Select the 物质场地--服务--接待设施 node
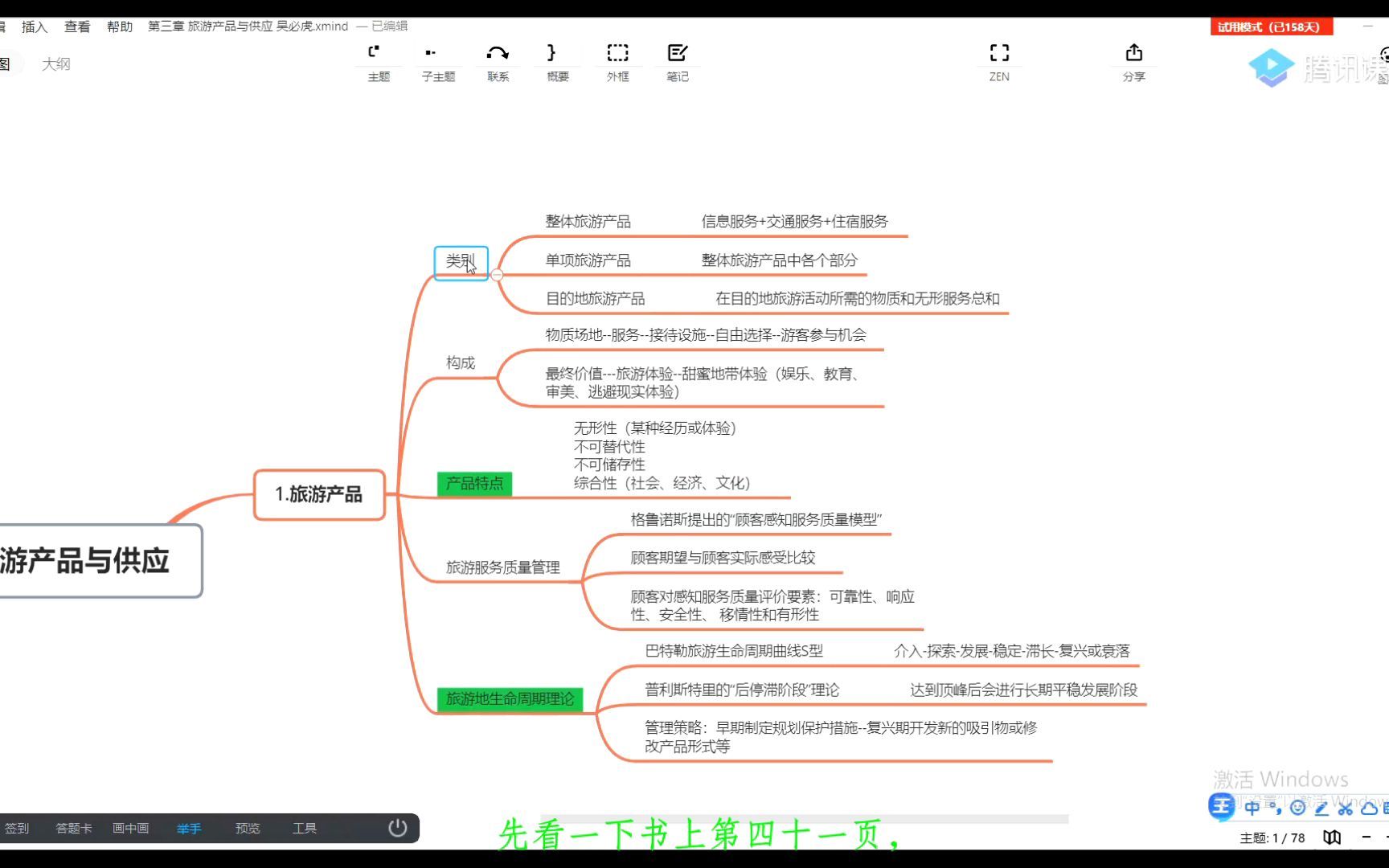Viewport: 1389px width, 868px height. [706, 335]
